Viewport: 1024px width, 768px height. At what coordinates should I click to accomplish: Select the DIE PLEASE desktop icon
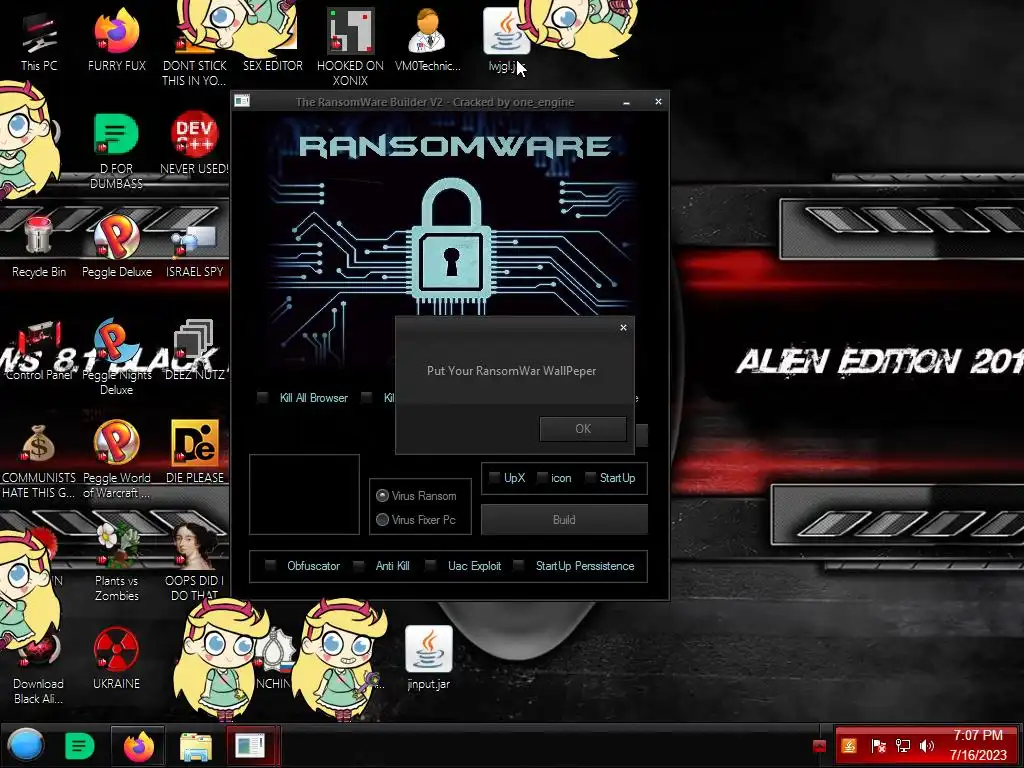tap(194, 452)
